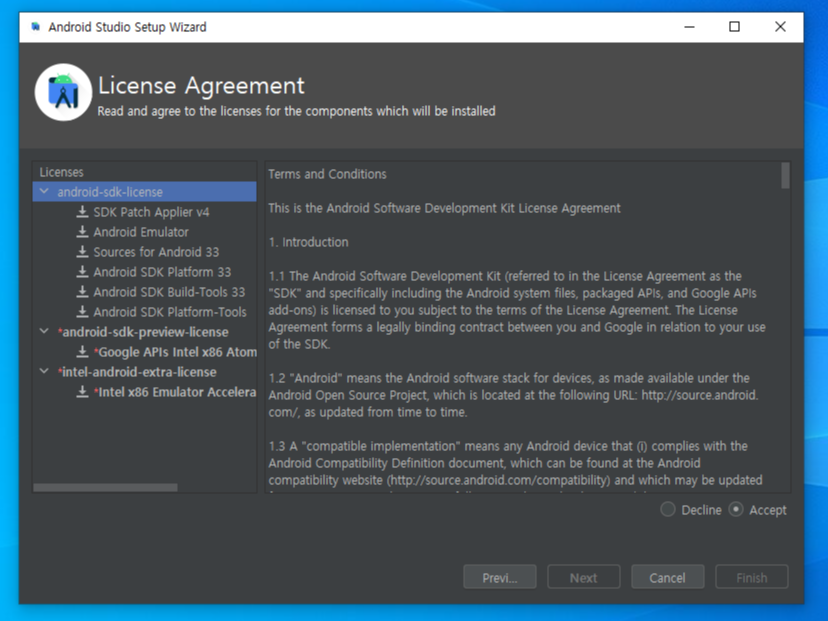Select Android SDK Platform 33 item
Screen dimensions: 828x621
pos(162,272)
